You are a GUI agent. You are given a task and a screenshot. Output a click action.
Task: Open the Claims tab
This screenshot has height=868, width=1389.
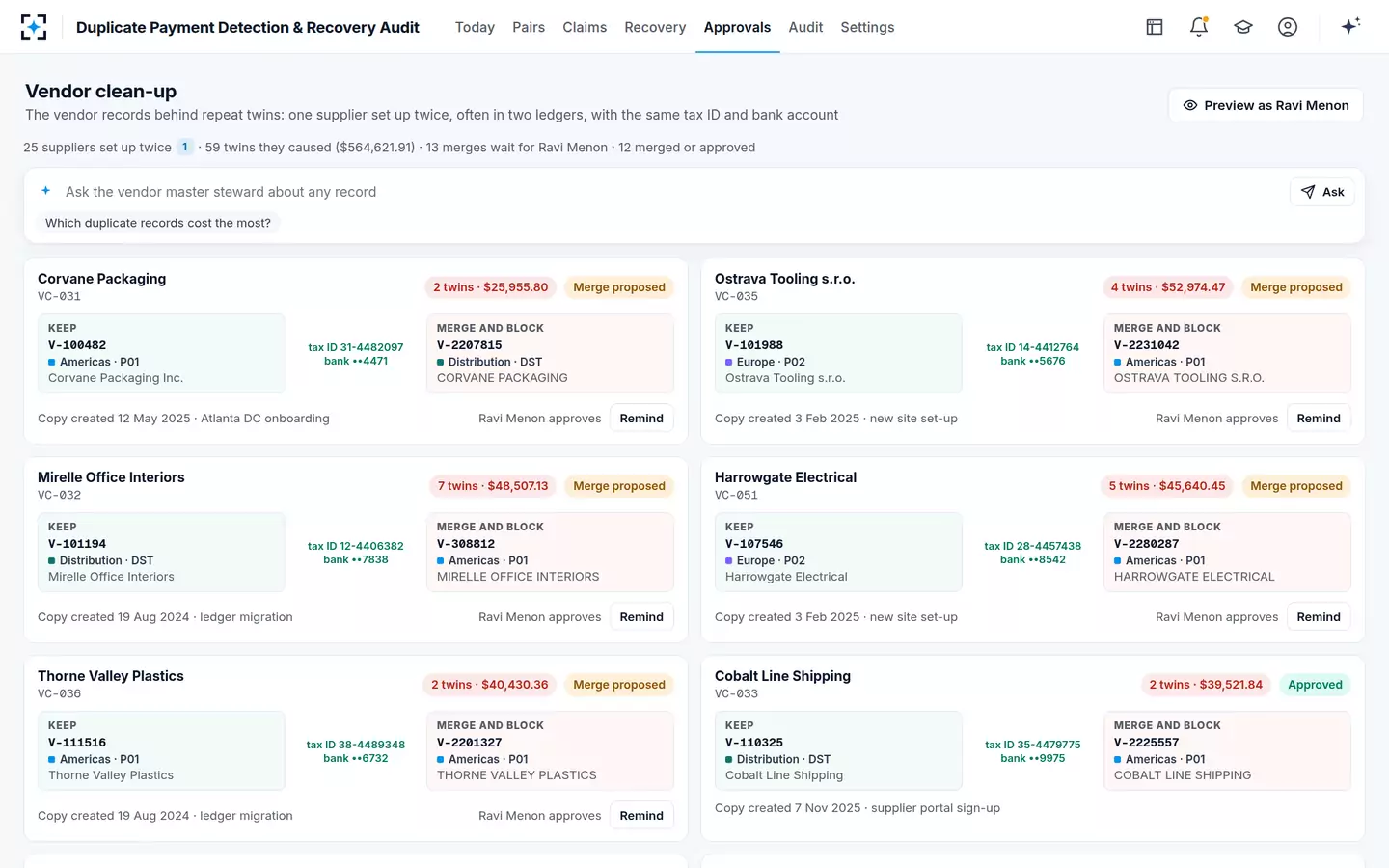pyautogui.click(x=585, y=27)
